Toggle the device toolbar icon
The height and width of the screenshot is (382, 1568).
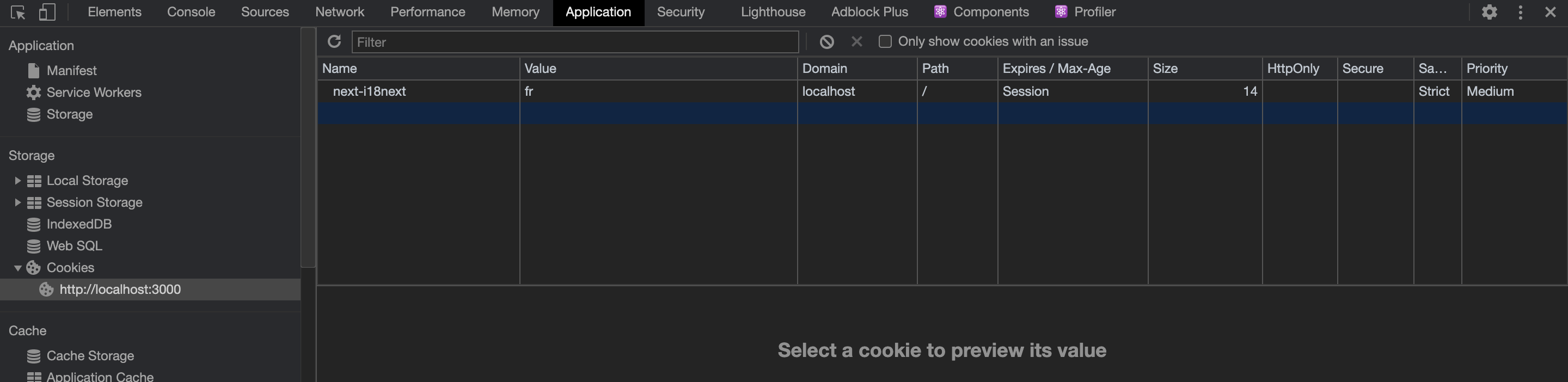(46, 11)
